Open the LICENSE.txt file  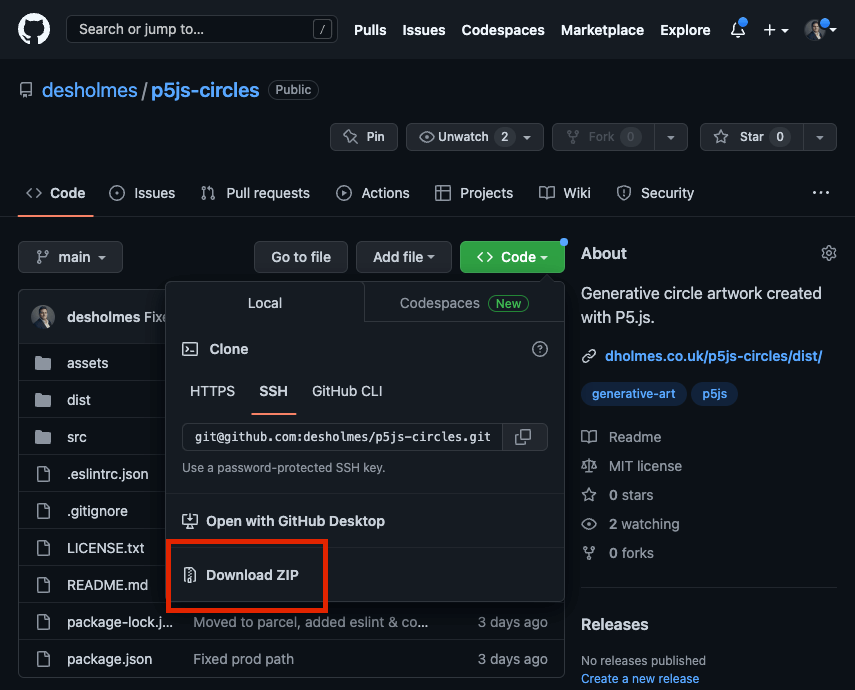(105, 548)
